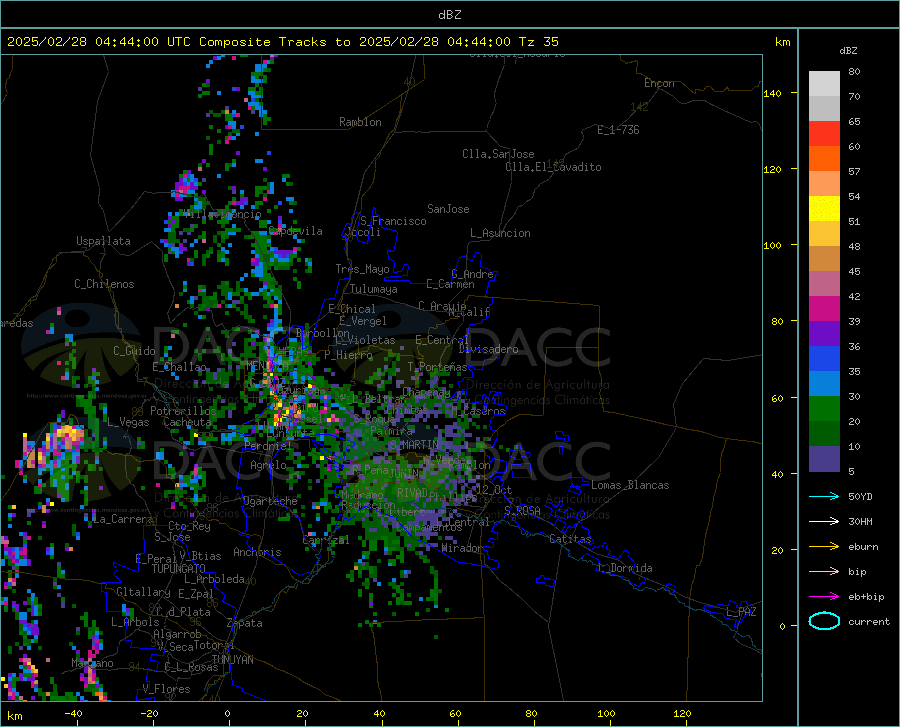Click the TUPUNGATO place label
The height and width of the screenshot is (727, 900).
[179, 569]
